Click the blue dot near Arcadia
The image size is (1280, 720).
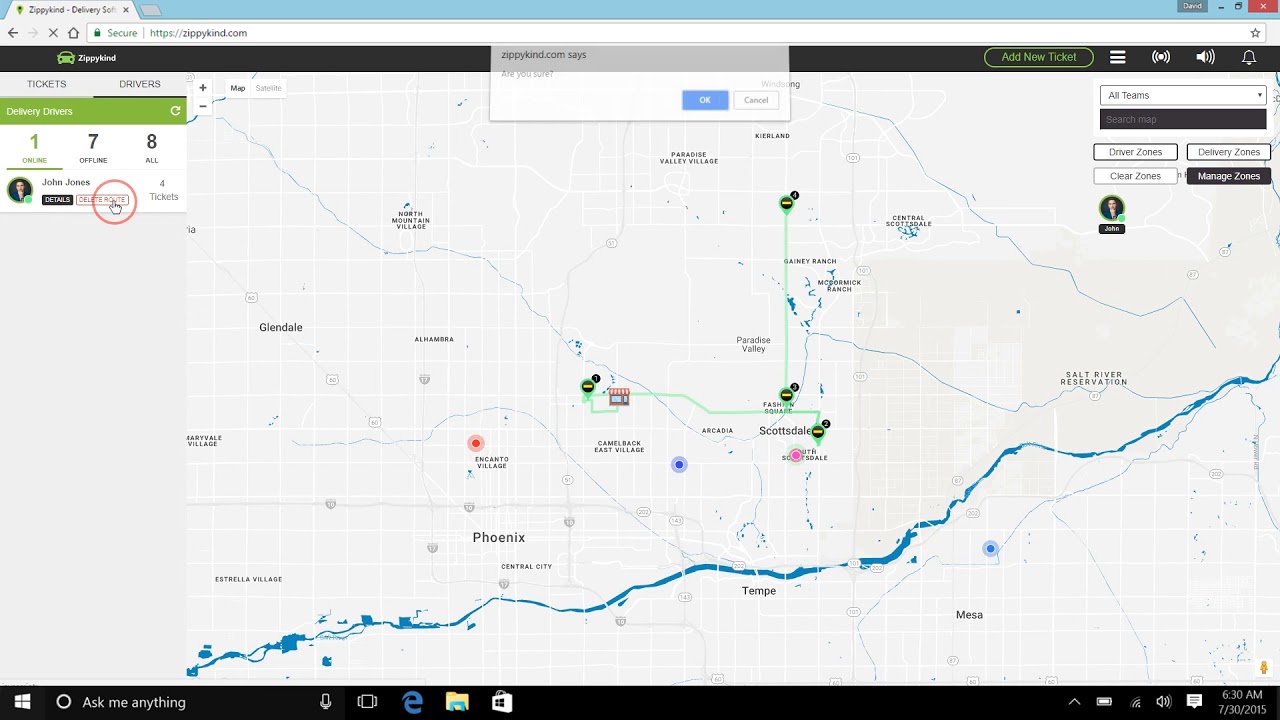click(679, 464)
